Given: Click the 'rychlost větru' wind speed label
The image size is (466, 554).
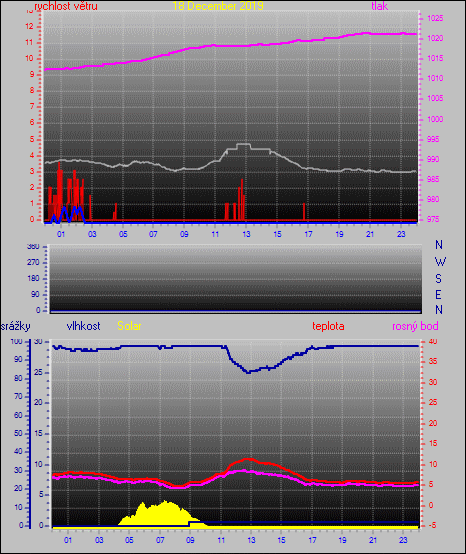Looking at the screenshot, I should coord(66,6).
